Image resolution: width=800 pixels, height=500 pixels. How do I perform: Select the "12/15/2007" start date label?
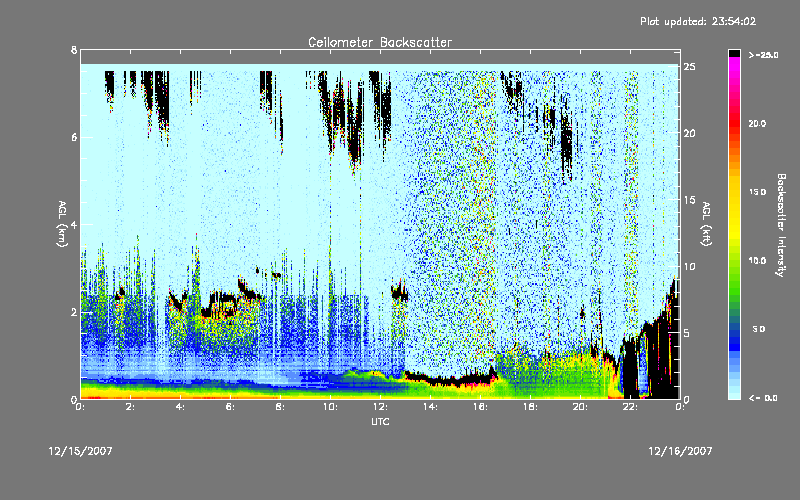(x=80, y=451)
